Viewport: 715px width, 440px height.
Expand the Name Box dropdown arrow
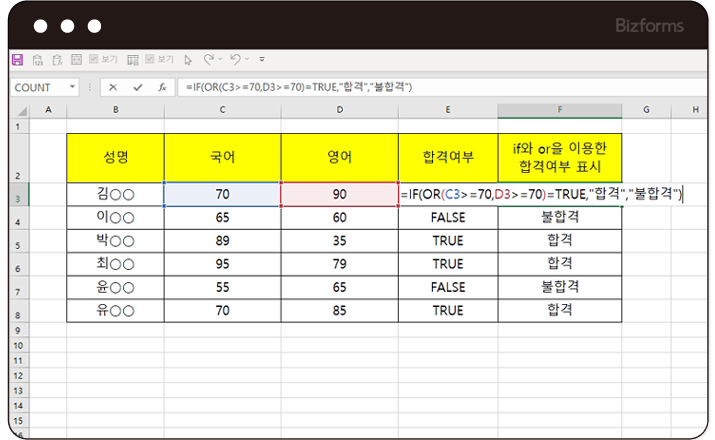click(72, 87)
